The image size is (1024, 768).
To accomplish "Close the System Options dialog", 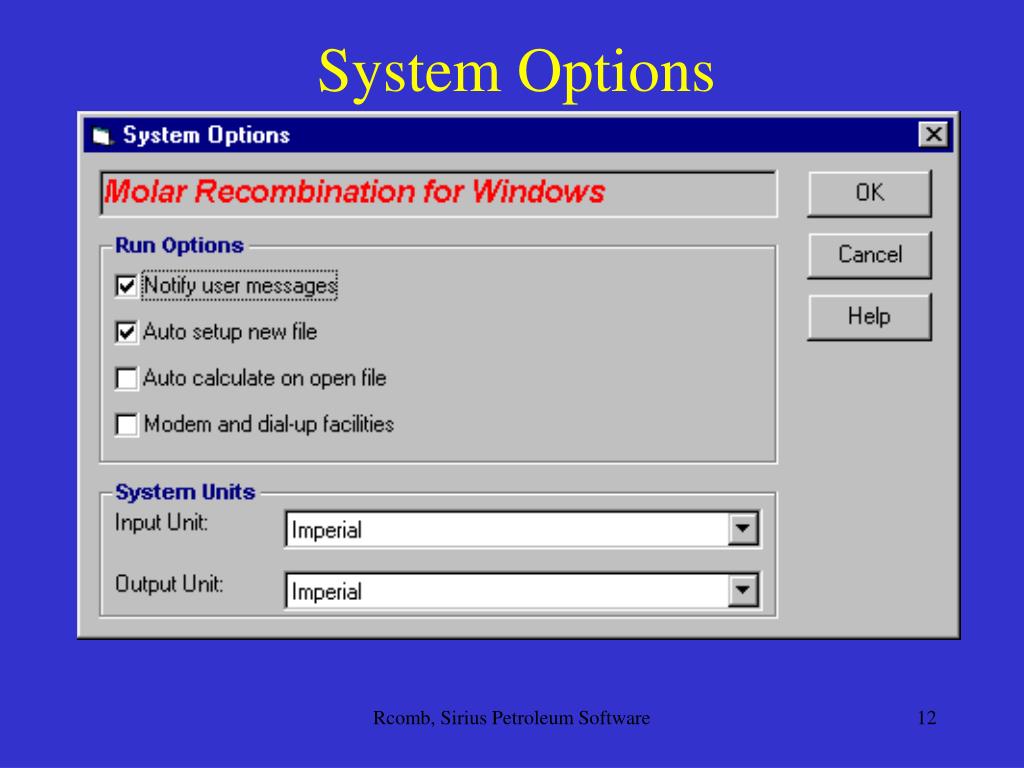I will tap(934, 135).
